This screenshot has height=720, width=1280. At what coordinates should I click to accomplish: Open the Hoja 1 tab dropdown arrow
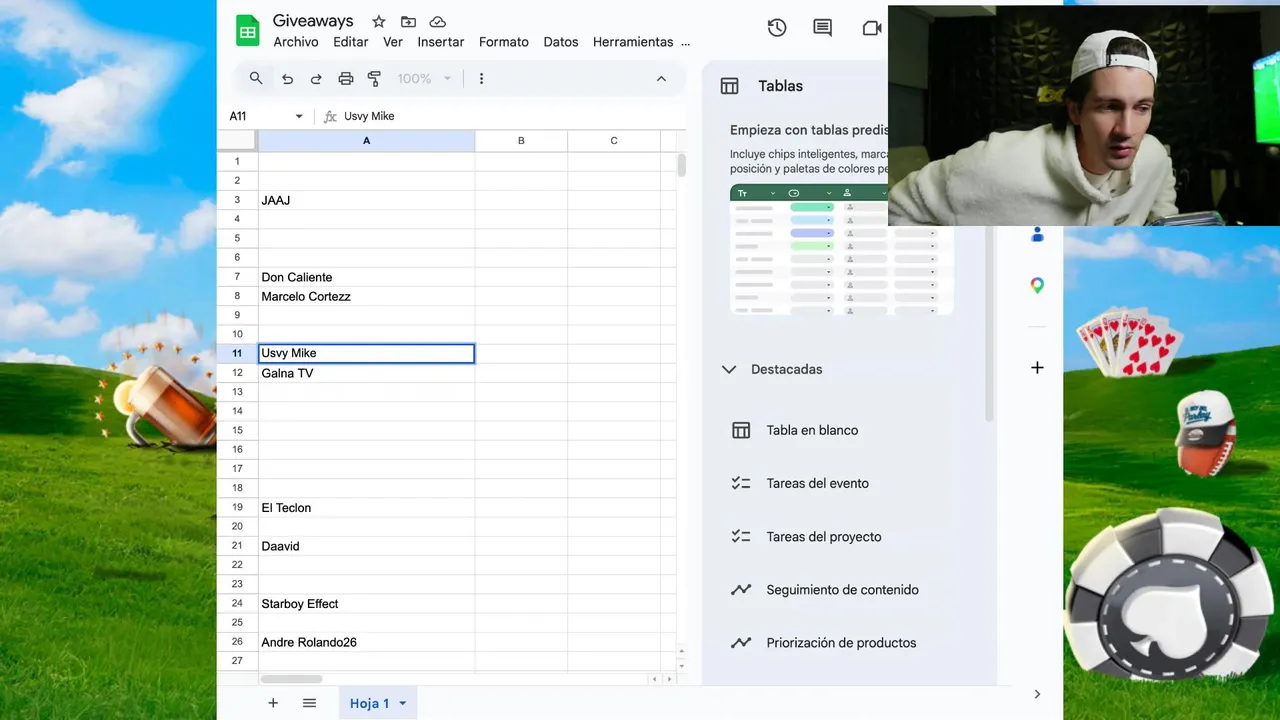click(x=403, y=704)
